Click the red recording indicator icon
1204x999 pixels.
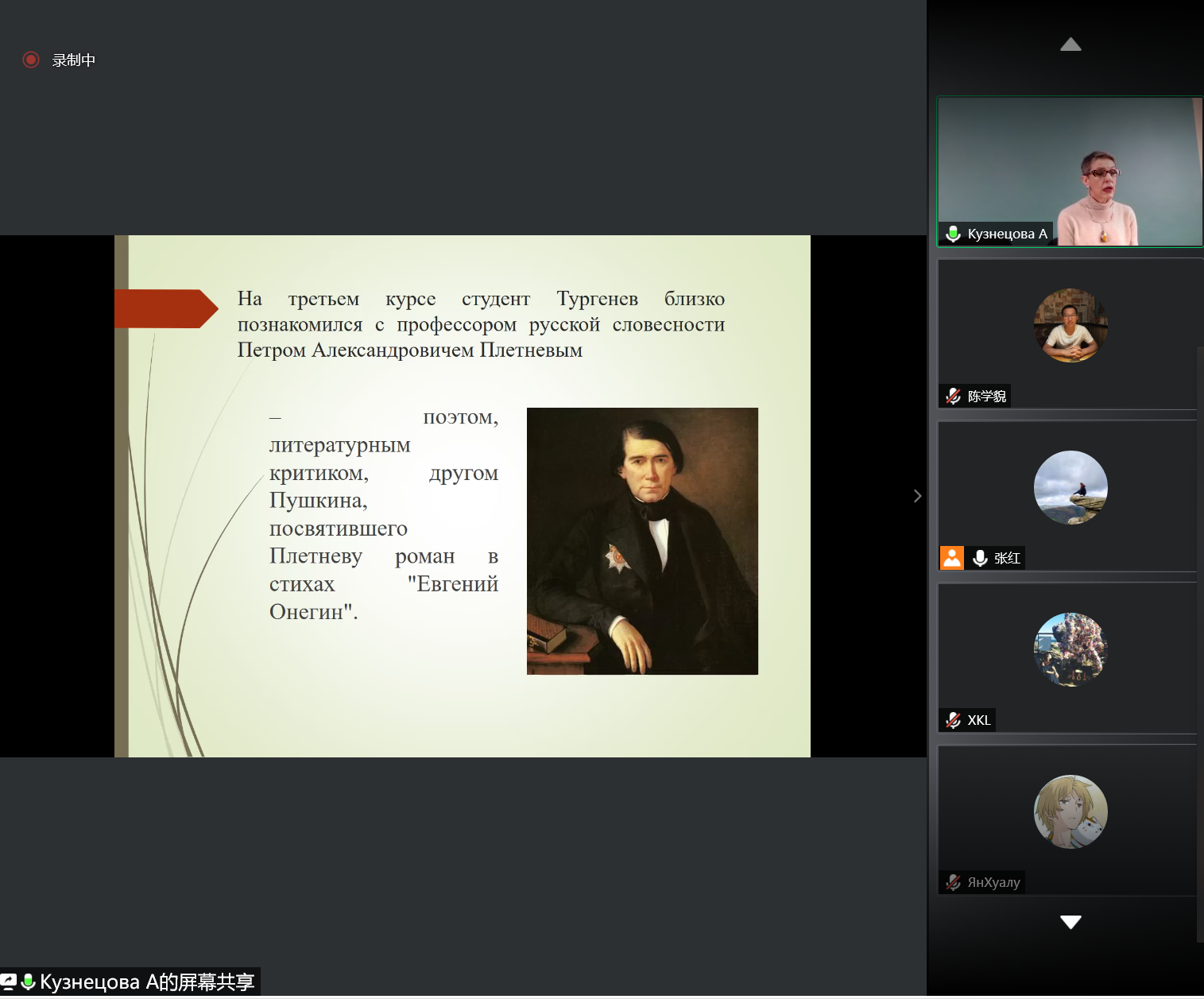[31, 60]
